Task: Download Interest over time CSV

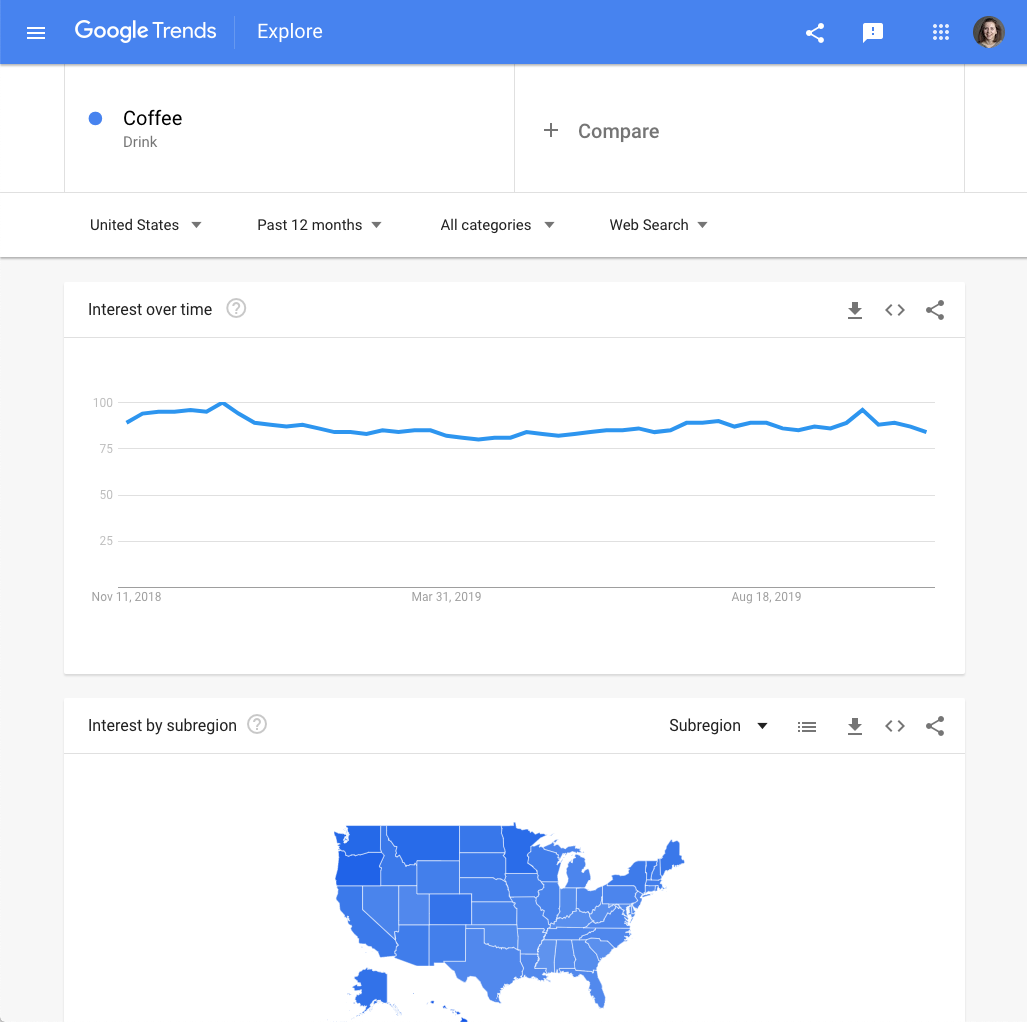Action: coord(855,310)
